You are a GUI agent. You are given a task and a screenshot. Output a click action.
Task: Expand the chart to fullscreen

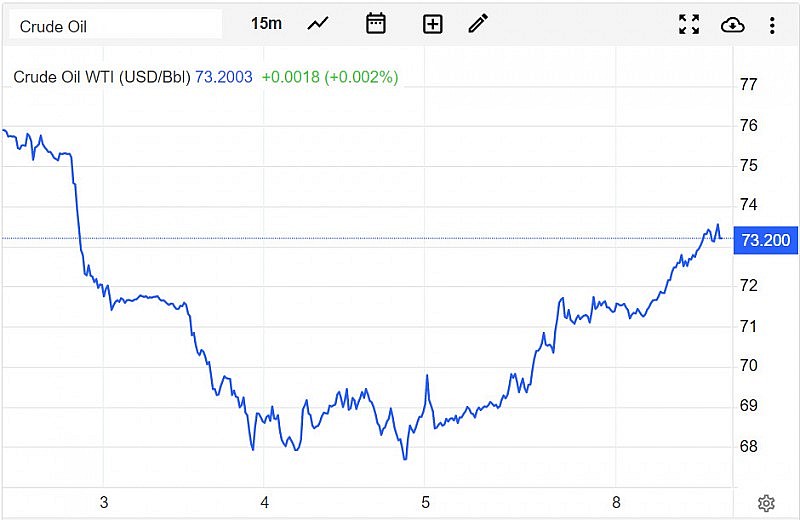689,25
